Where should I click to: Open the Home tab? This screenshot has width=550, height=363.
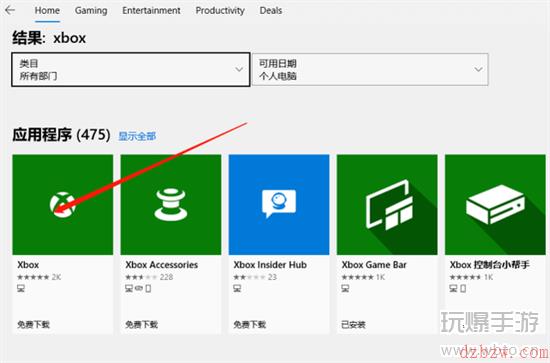[47, 11]
